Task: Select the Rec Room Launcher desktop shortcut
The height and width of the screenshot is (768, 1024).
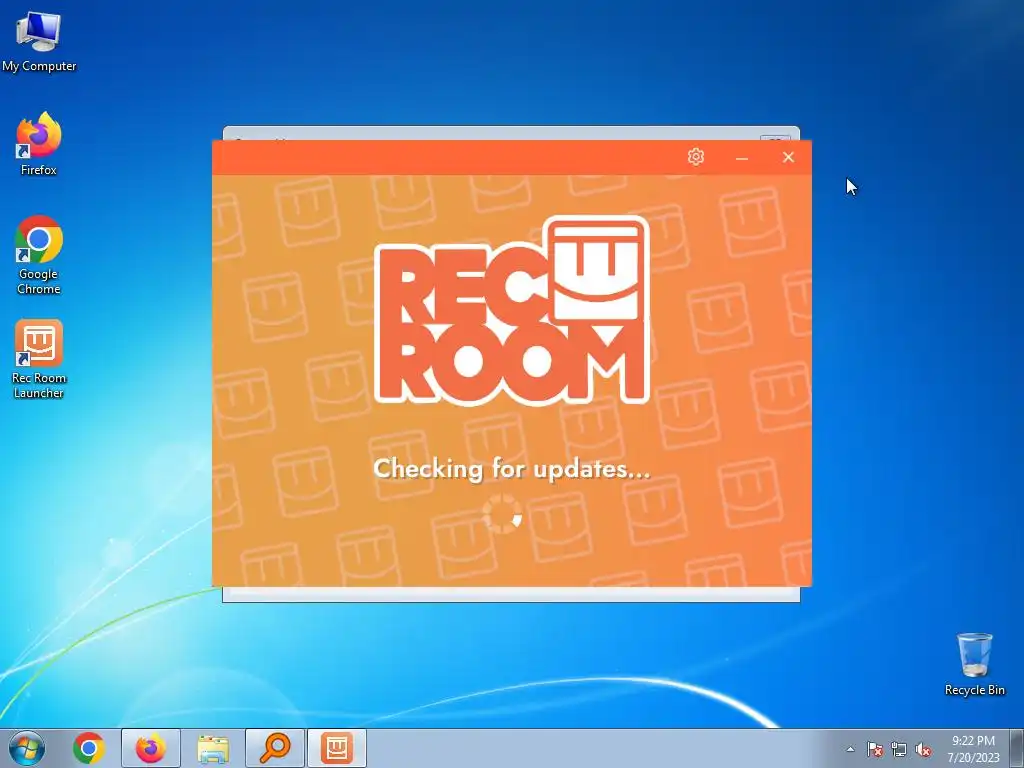Action: pyautogui.click(x=39, y=359)
